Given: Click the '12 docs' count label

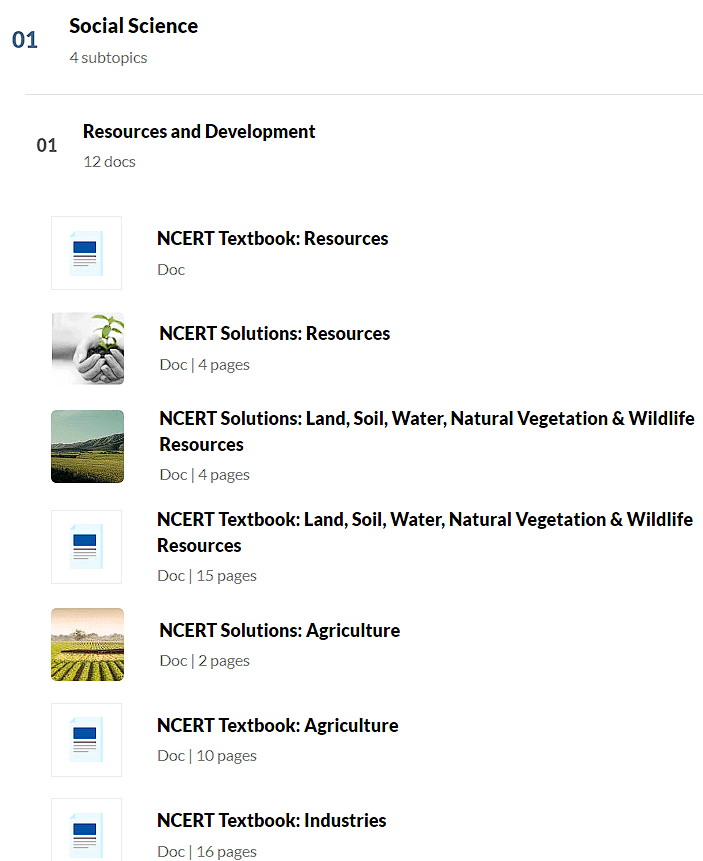Looking at the screenshot, I should pyautogui.click(x=109, y=162).
